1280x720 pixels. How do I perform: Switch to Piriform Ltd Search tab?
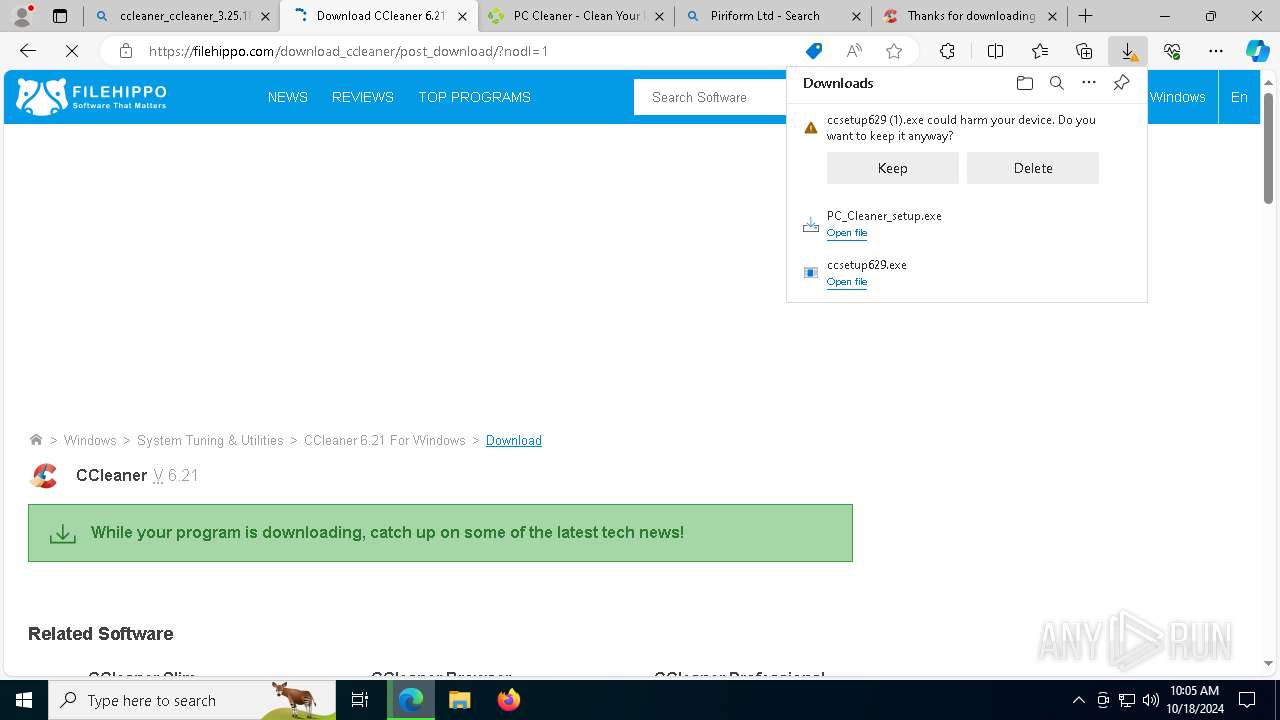point(771,16)
